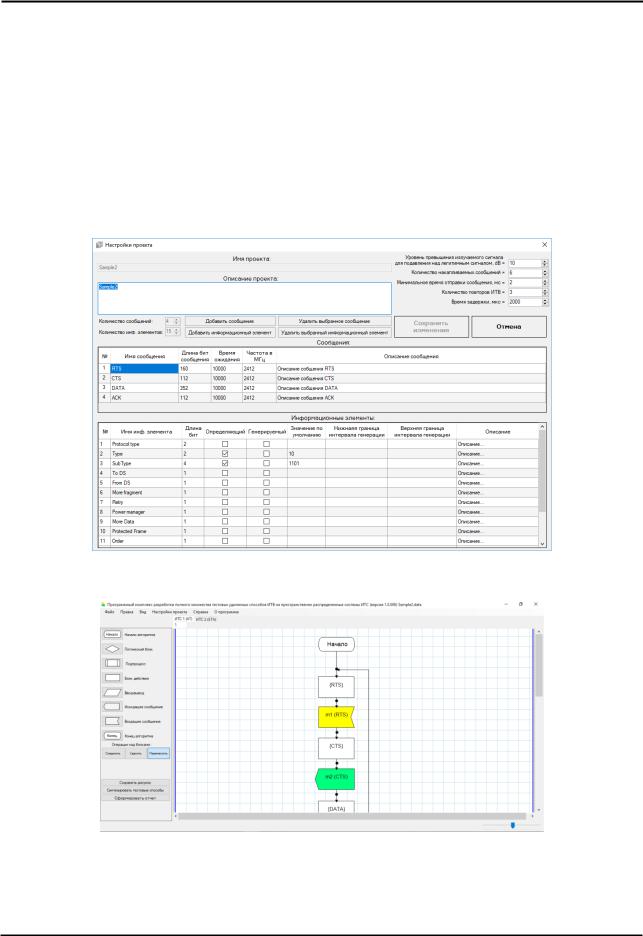The width and height of the screenshot is (643, 936).
Task: Adjust stepper for minimum message send time
Action: [544, 282]
